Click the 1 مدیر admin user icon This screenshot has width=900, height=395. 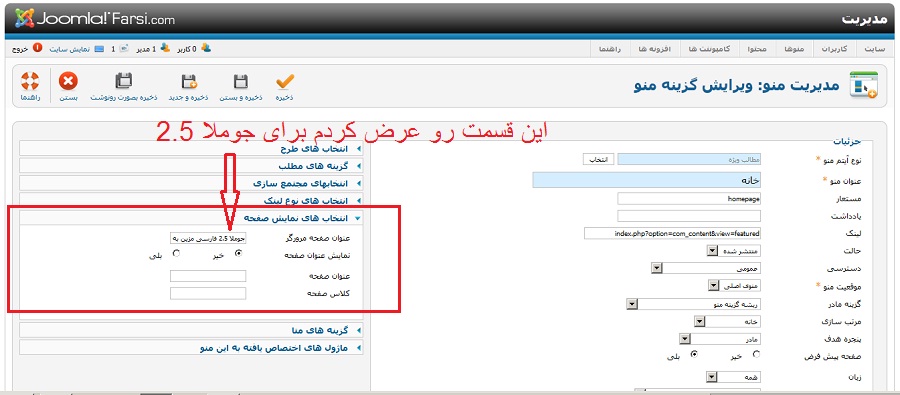(165, 48)
